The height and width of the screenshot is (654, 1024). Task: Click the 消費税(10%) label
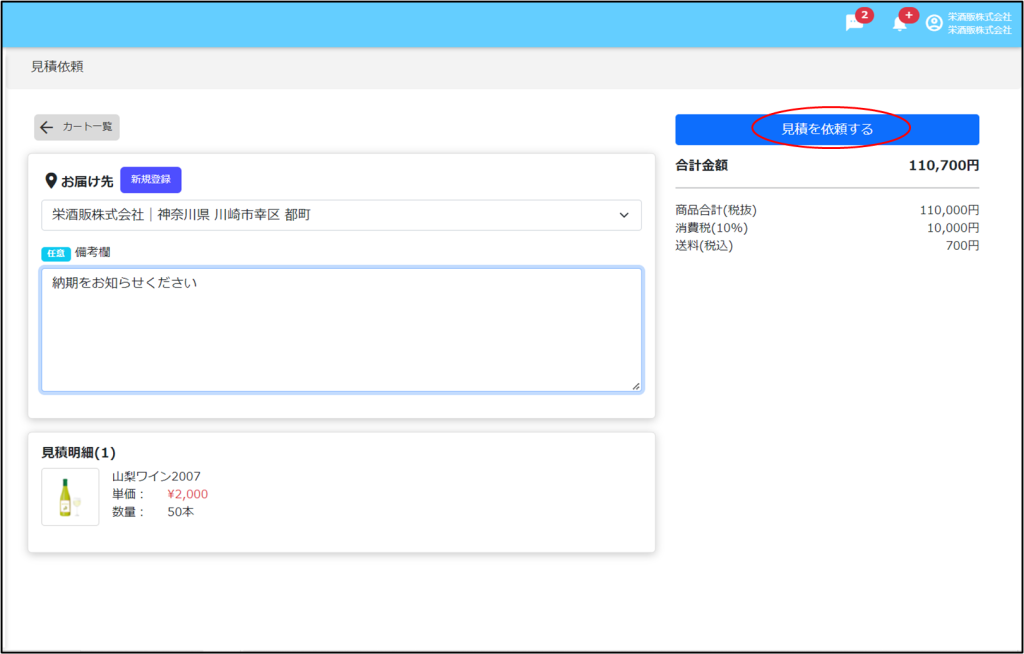[711, 228]
